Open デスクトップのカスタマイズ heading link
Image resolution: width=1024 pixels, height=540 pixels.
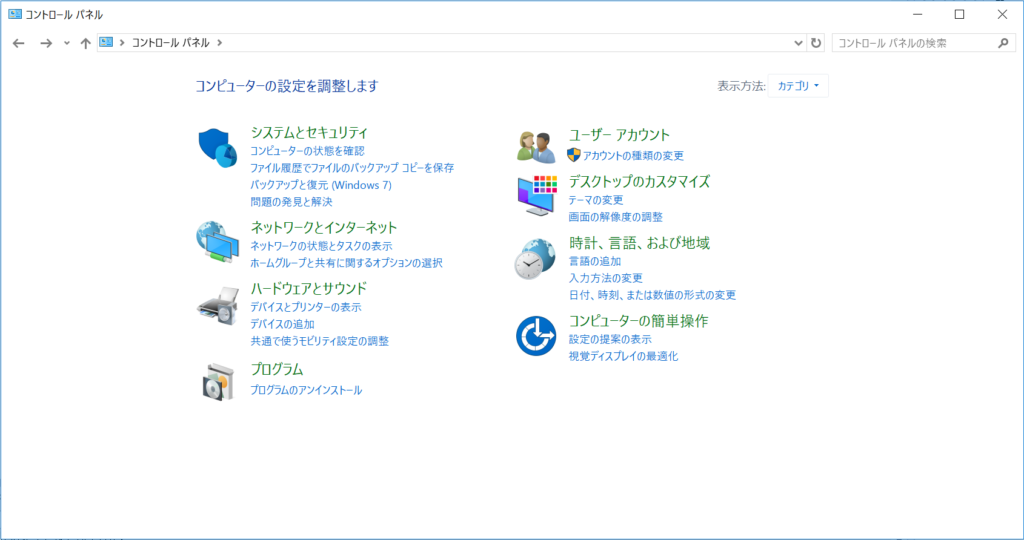[x=639, y=182]
